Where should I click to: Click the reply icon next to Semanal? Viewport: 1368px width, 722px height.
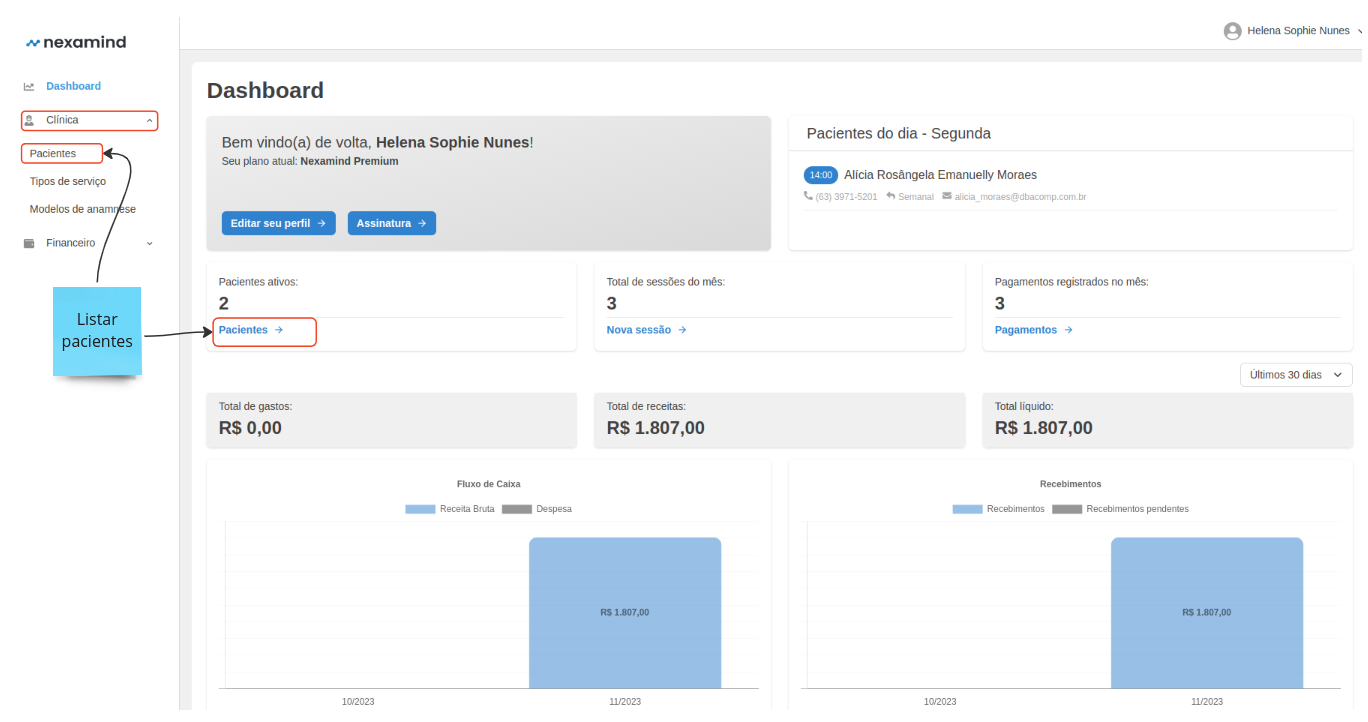click(890, 196)
